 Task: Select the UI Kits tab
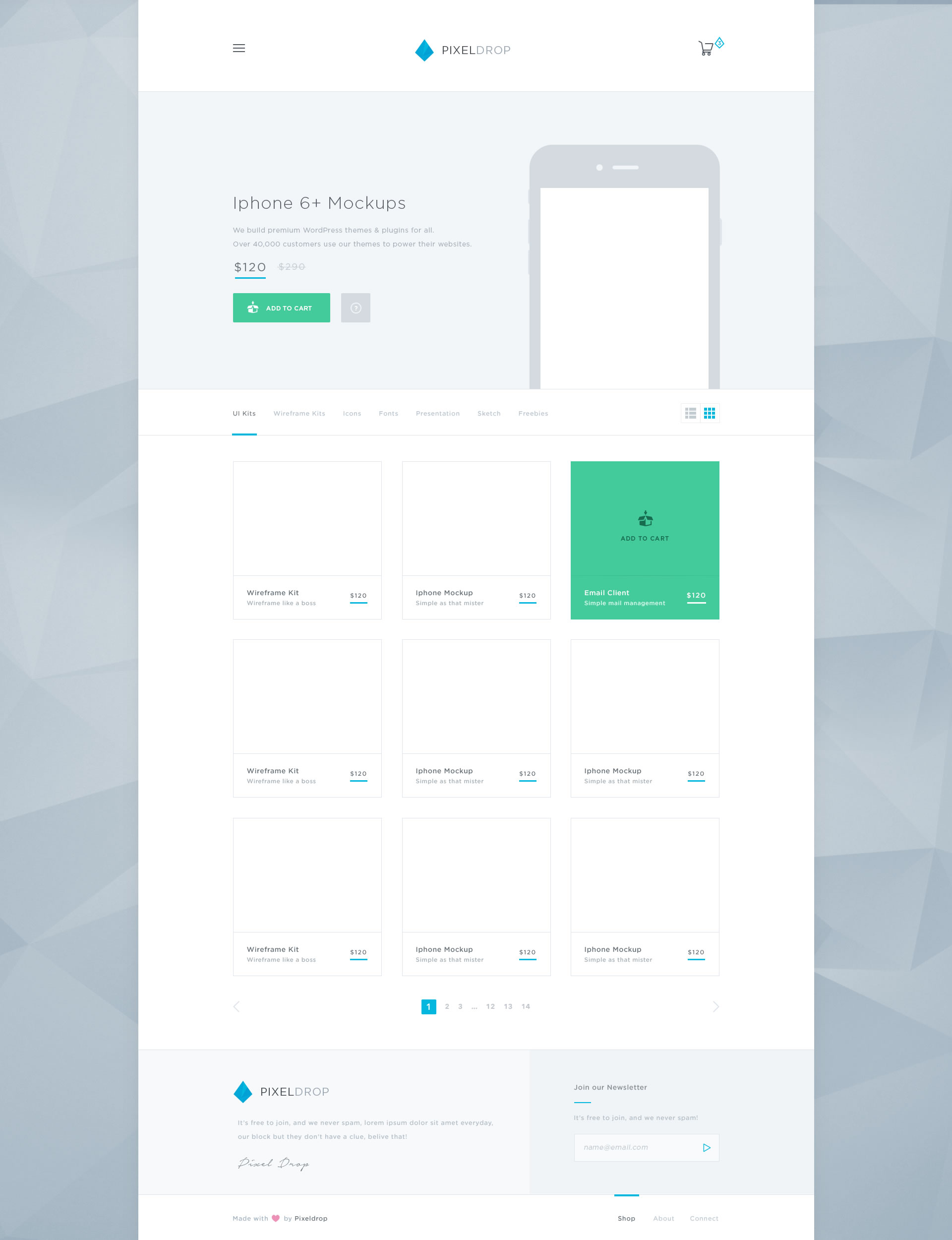pyautogui.click(x=245, y=413)
